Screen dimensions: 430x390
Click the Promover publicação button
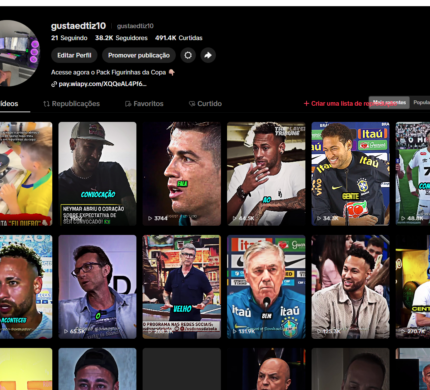coord(139,55)
